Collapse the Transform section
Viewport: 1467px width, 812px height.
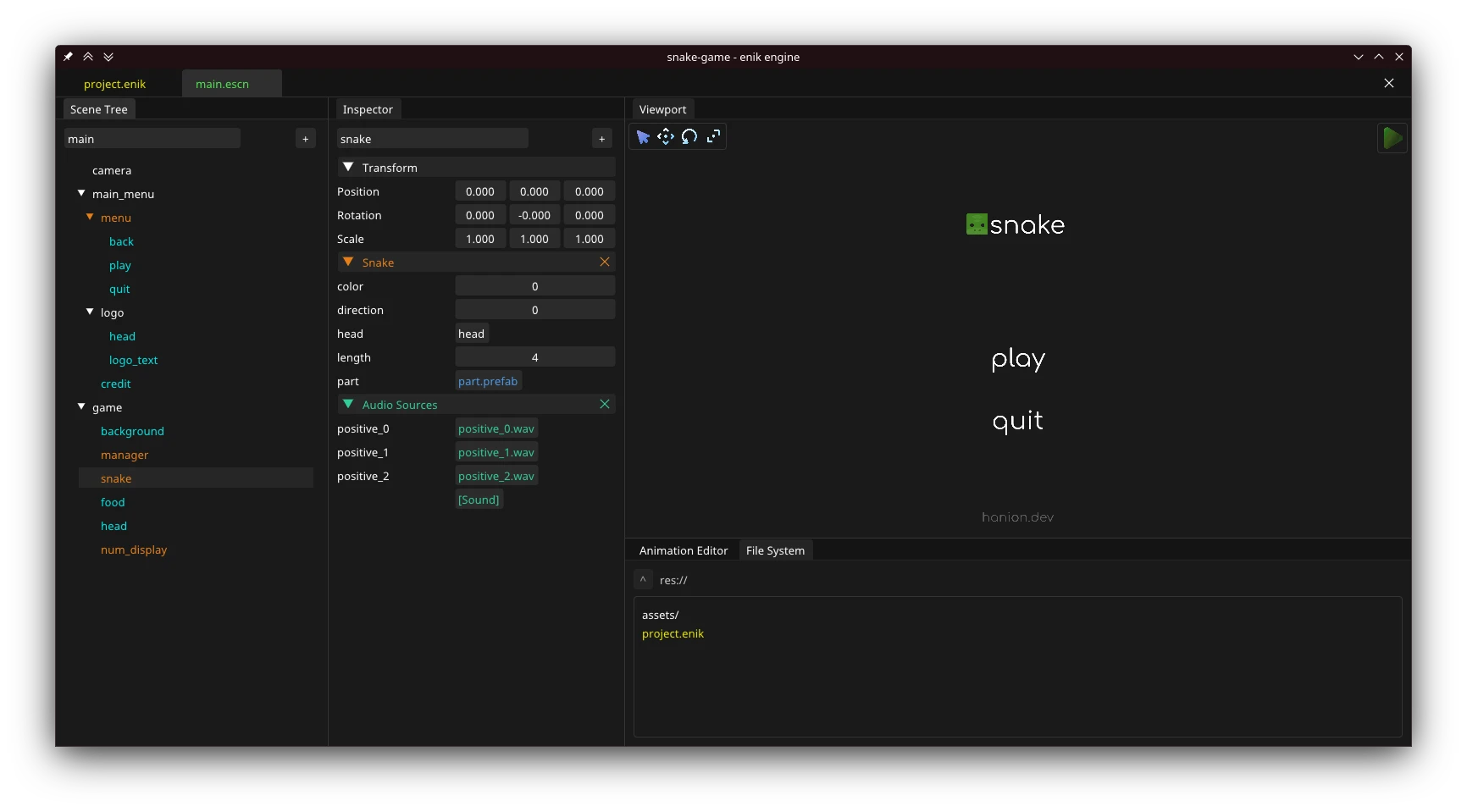[x=348, y=167]
